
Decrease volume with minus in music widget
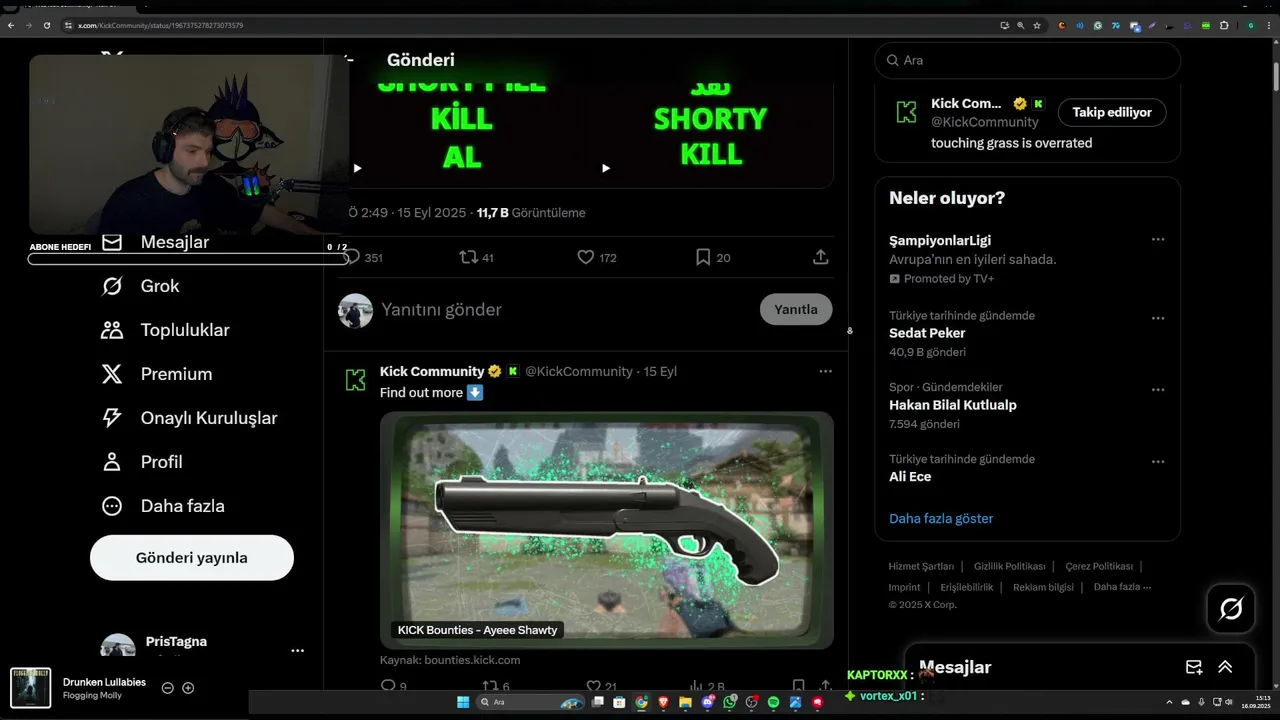(168, 688)
